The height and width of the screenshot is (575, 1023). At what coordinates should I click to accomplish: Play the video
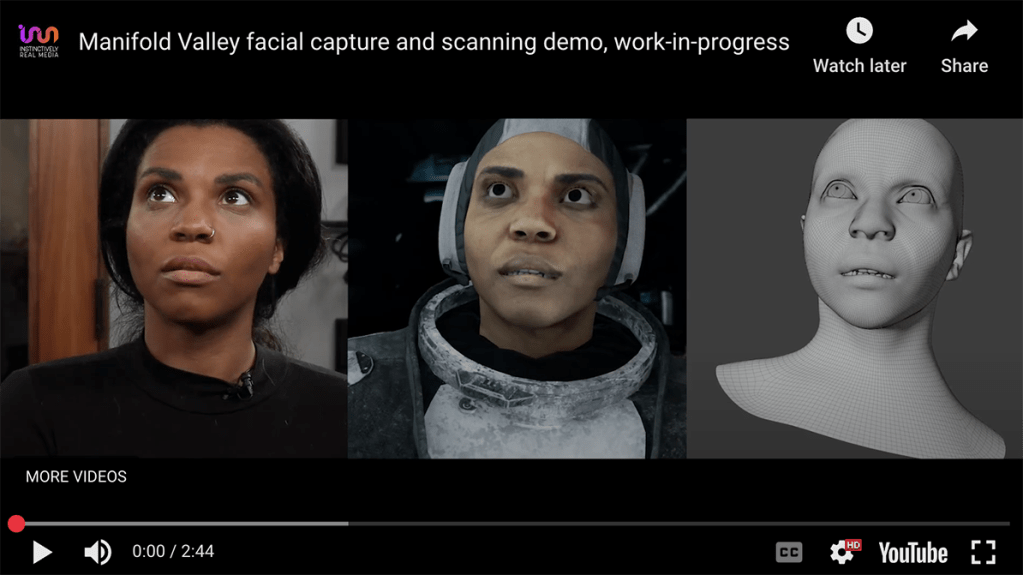coord(42,552)
